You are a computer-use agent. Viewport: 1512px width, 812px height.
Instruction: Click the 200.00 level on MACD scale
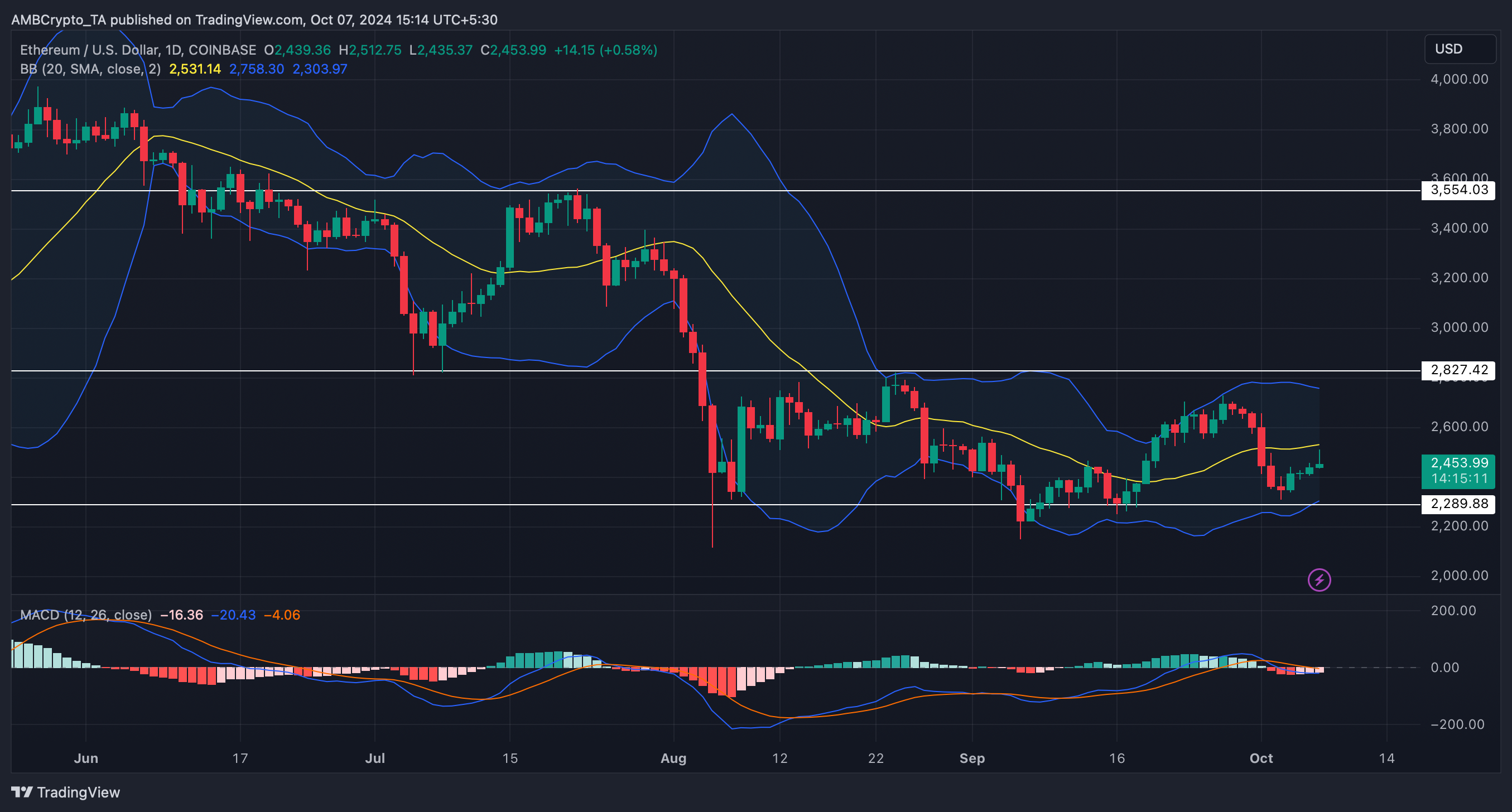pyautogui.click(x=1453, y=611)
